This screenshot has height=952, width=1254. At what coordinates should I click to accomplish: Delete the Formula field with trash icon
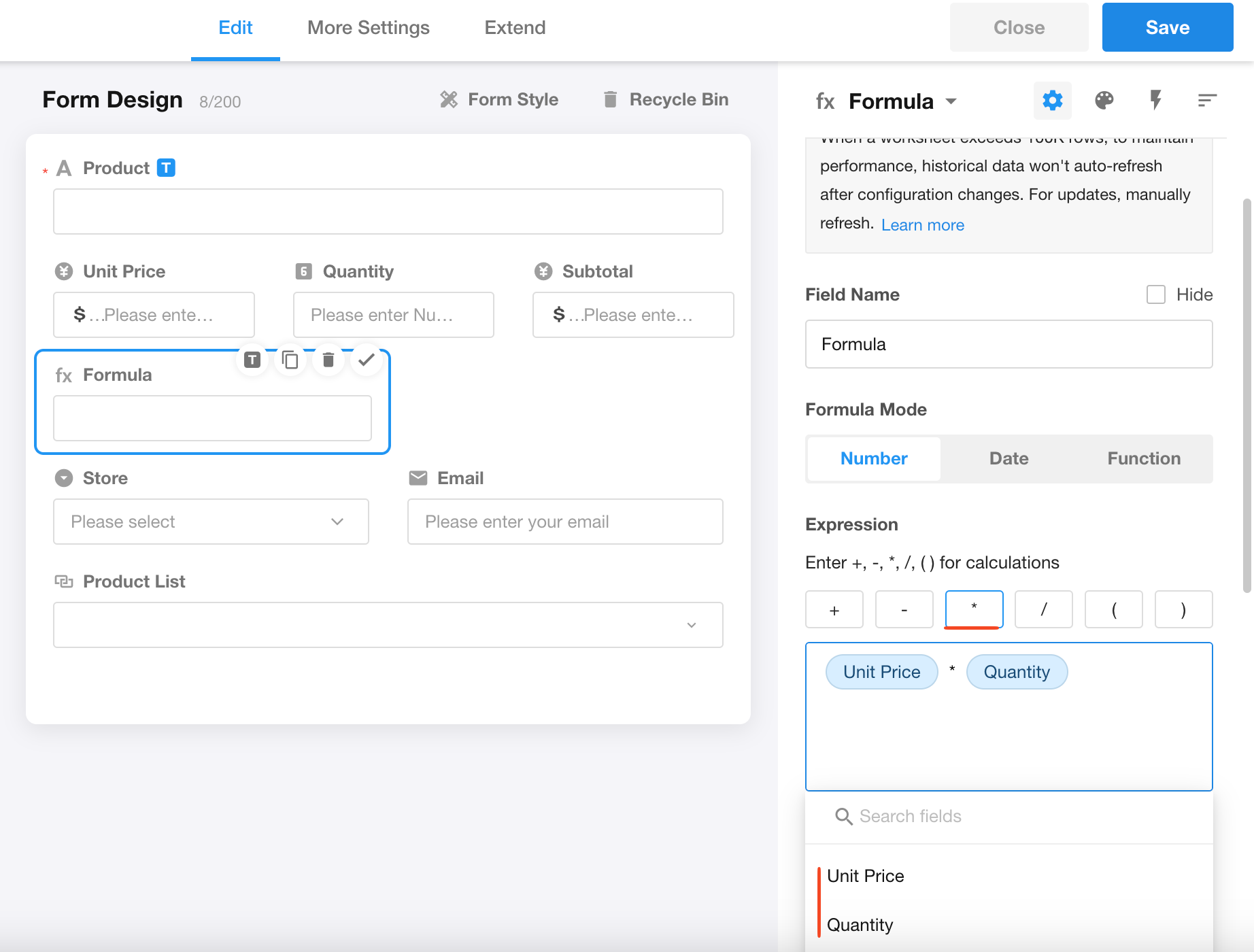pyautogui.click(x=328, y=360)
